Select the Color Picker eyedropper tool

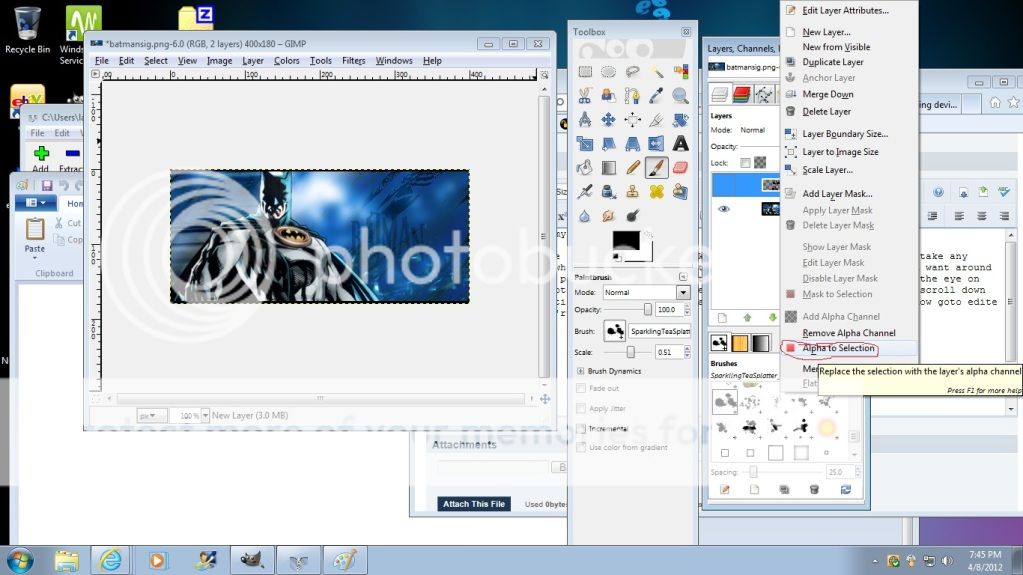(x=656, y=96)
